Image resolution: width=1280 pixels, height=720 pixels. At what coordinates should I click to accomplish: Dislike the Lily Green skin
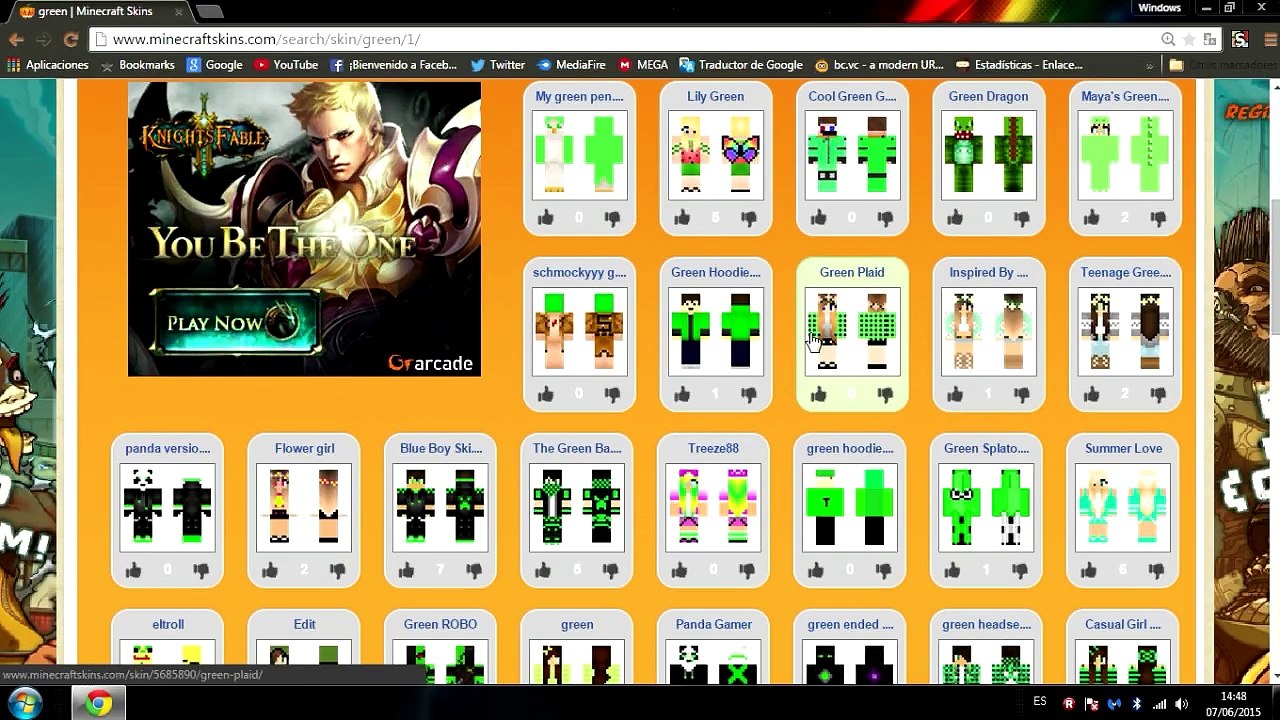[x=749, y=218]
